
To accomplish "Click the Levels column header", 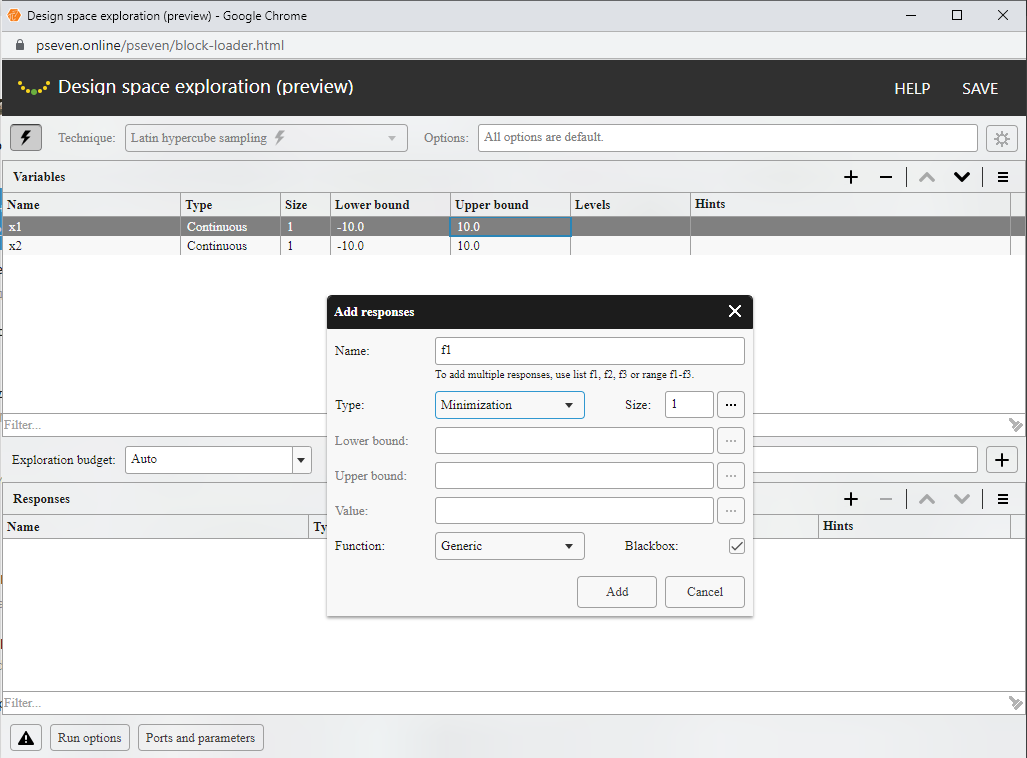I will (630, 205).
